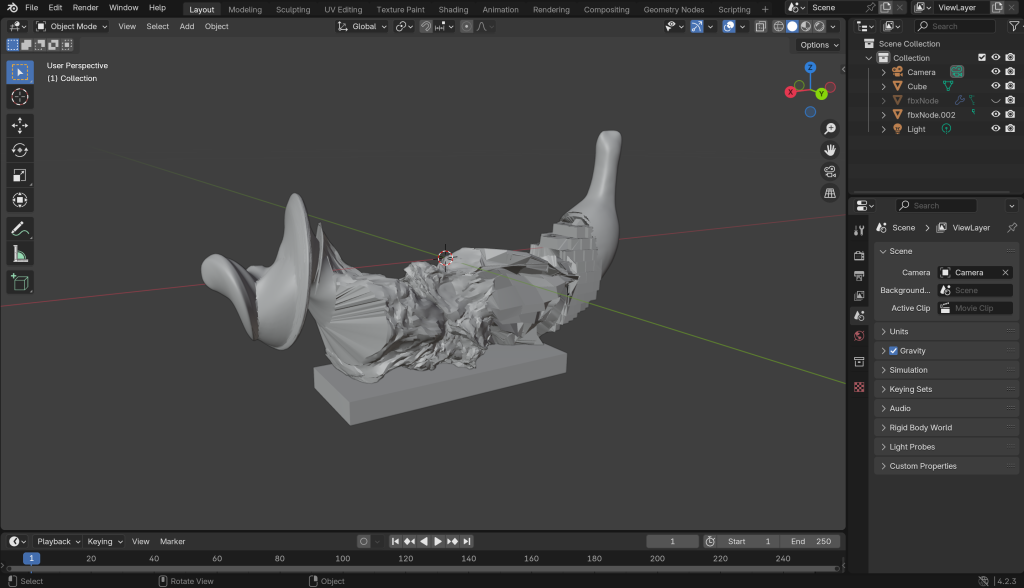The height and width of the screenshot is (588, 1024).
Task: Open the viewport Options dropdown
Action: click(819, 45)
